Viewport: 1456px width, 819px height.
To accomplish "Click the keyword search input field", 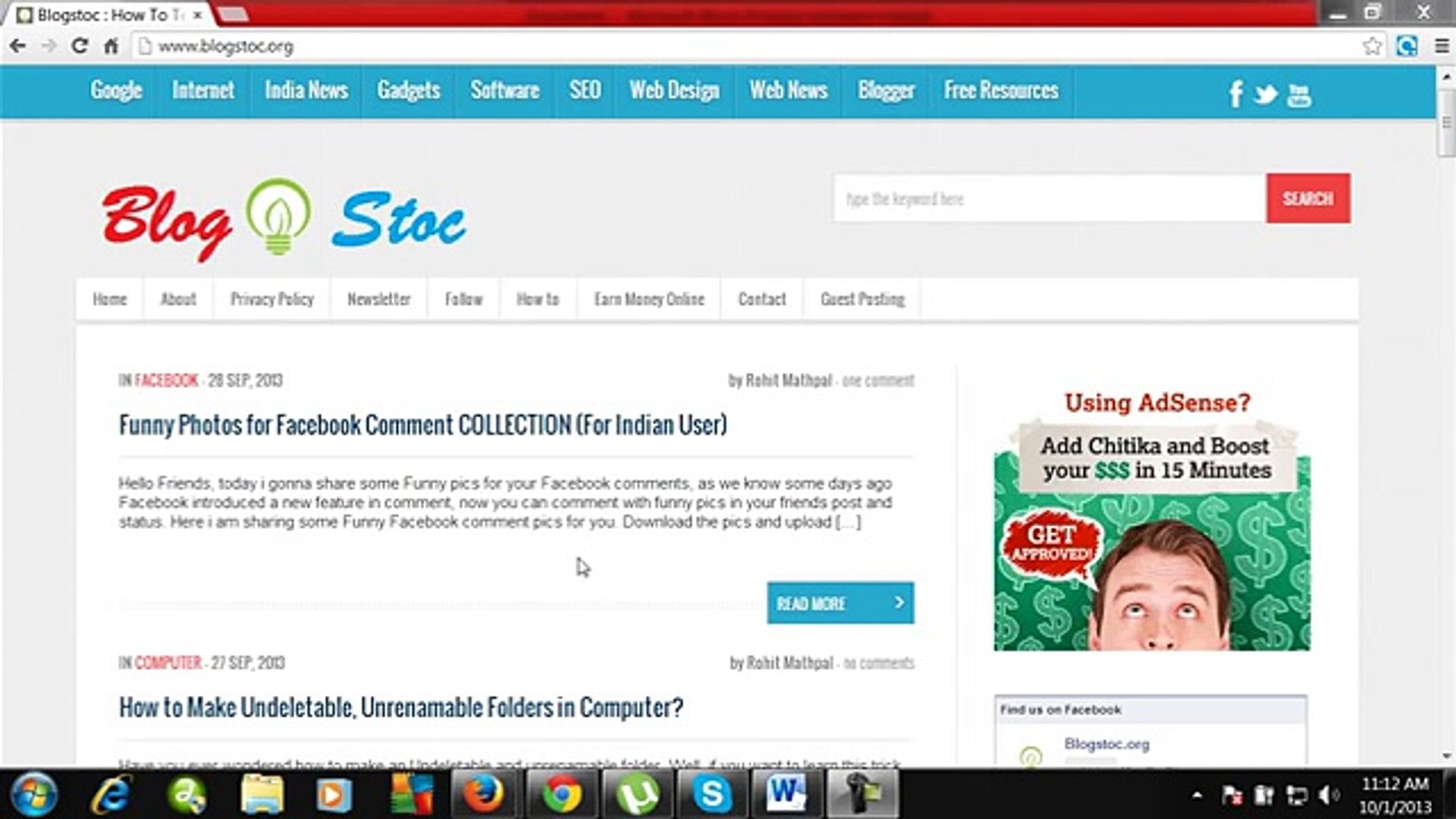I will point(1049,199).
